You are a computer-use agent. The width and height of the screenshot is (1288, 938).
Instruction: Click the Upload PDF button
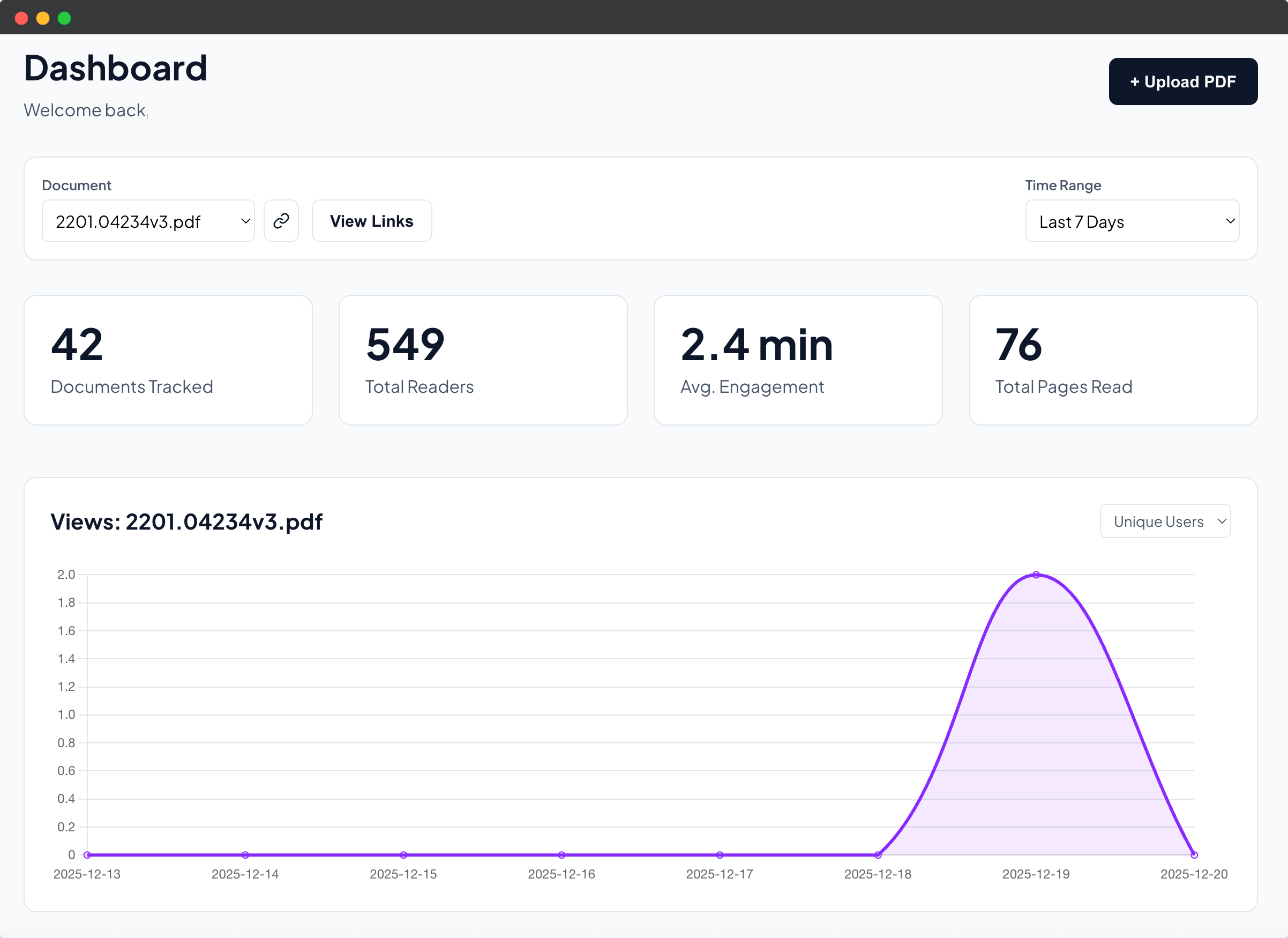1183,81
